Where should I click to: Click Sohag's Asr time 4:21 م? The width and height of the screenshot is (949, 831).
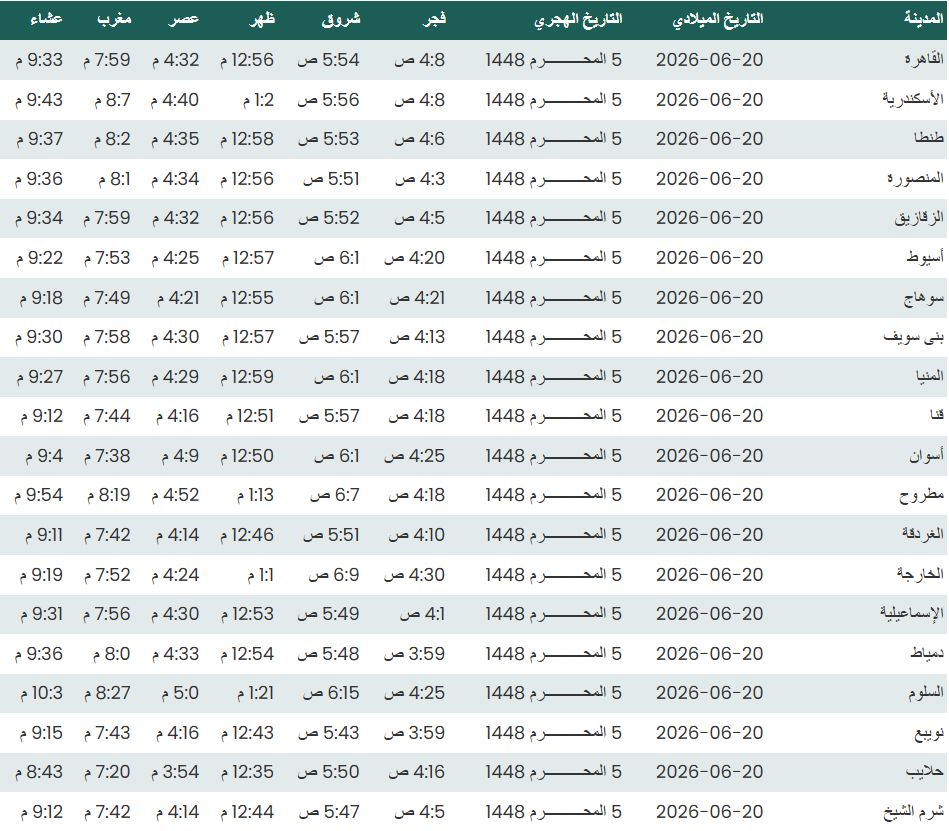coord(178,298)
